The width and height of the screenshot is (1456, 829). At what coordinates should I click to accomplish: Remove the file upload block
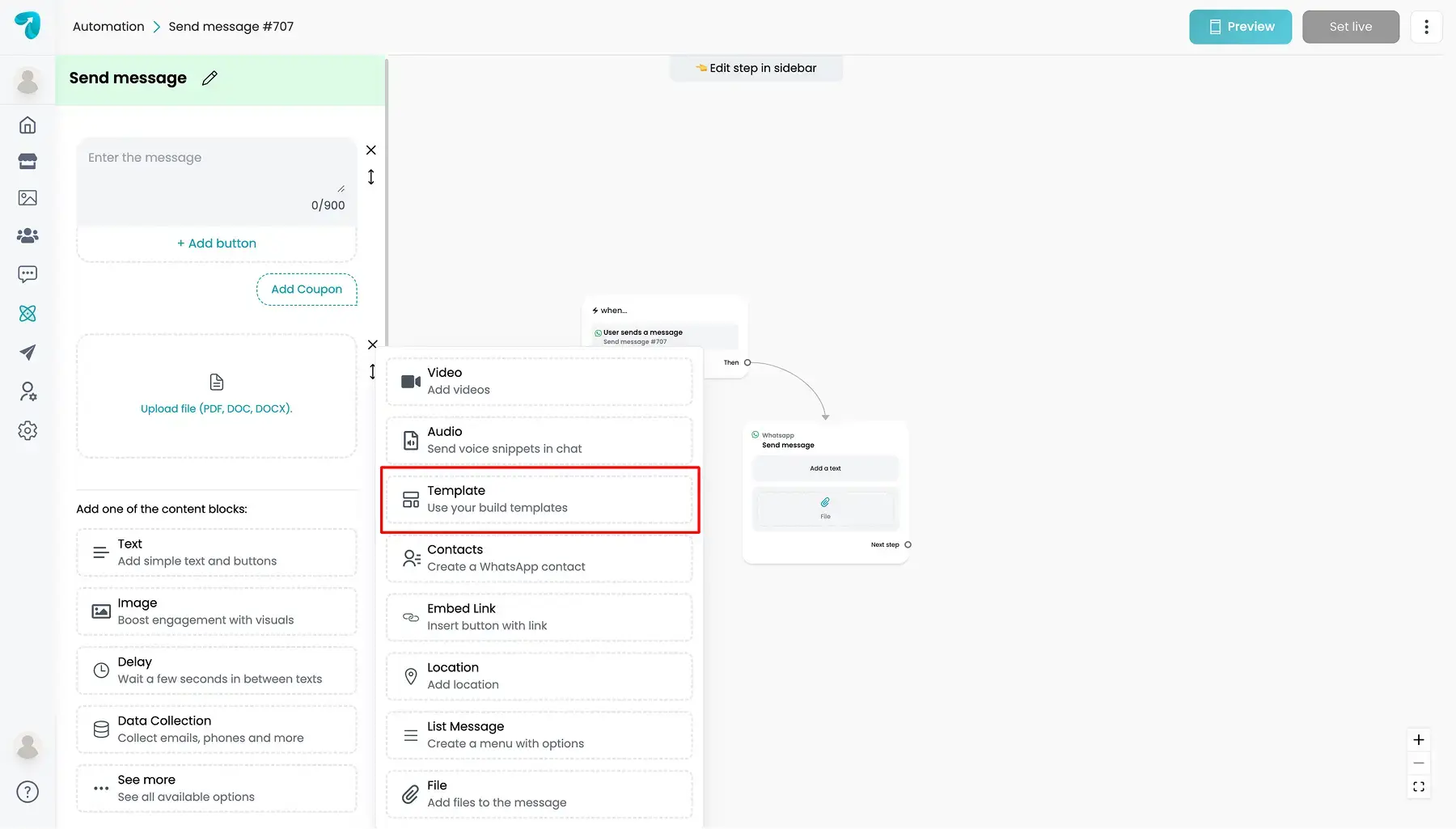click(x=372, y=345)
